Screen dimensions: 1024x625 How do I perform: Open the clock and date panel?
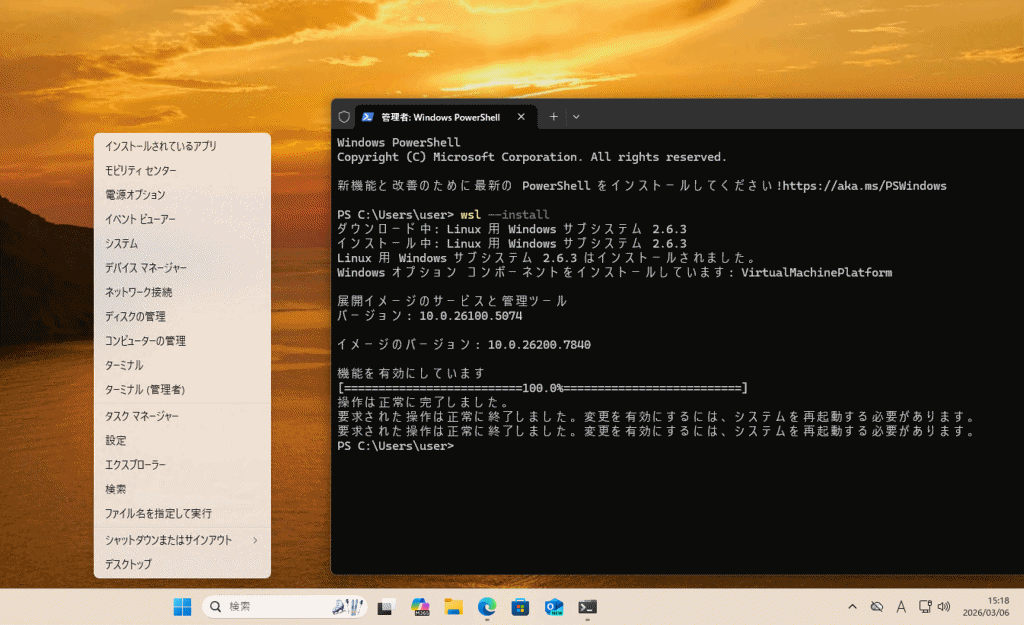pos(984,606)
